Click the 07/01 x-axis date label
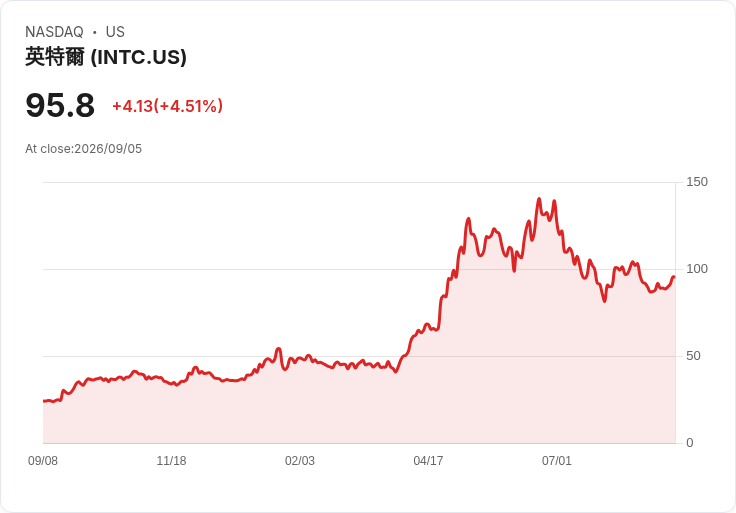Screen dimensions: 736x513 [557, 461]
